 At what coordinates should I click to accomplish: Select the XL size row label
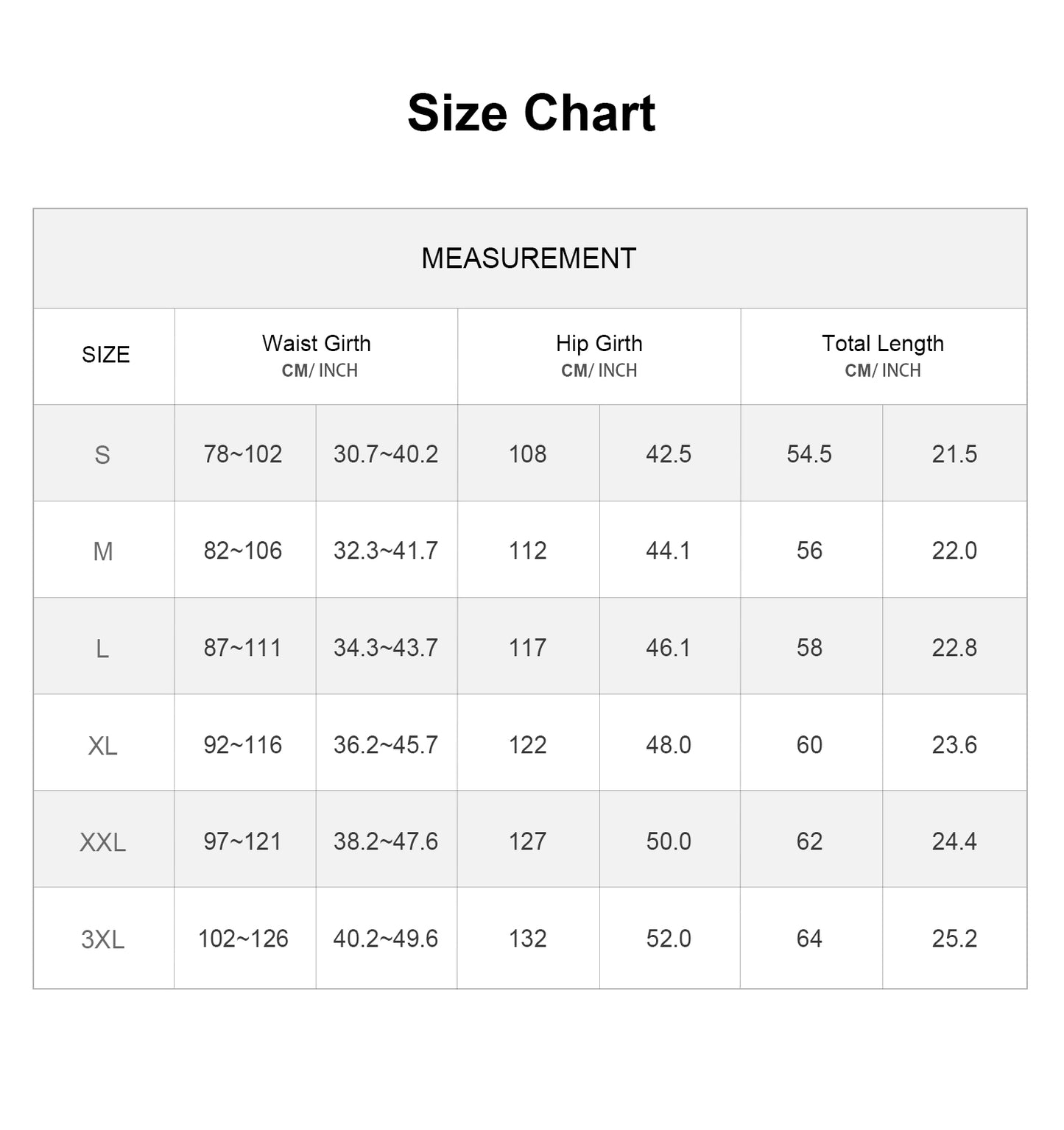tap(102, 746)
